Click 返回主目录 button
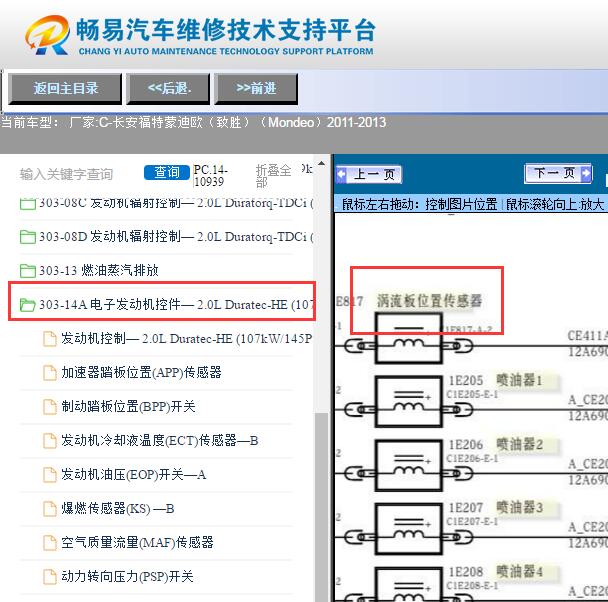The image size is (608, 602). tap(65, 89)
